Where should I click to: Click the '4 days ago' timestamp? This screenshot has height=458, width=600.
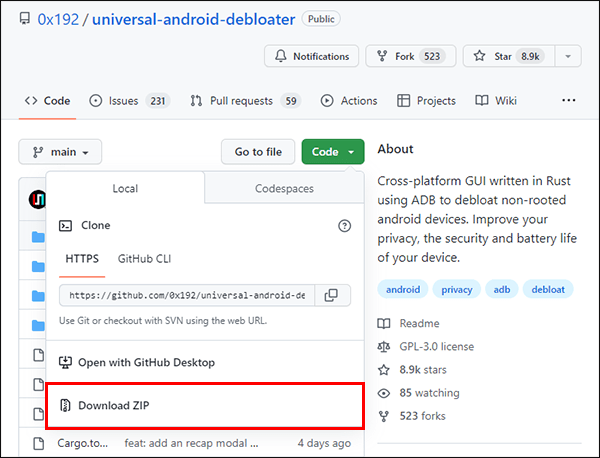tap(324, 443)
